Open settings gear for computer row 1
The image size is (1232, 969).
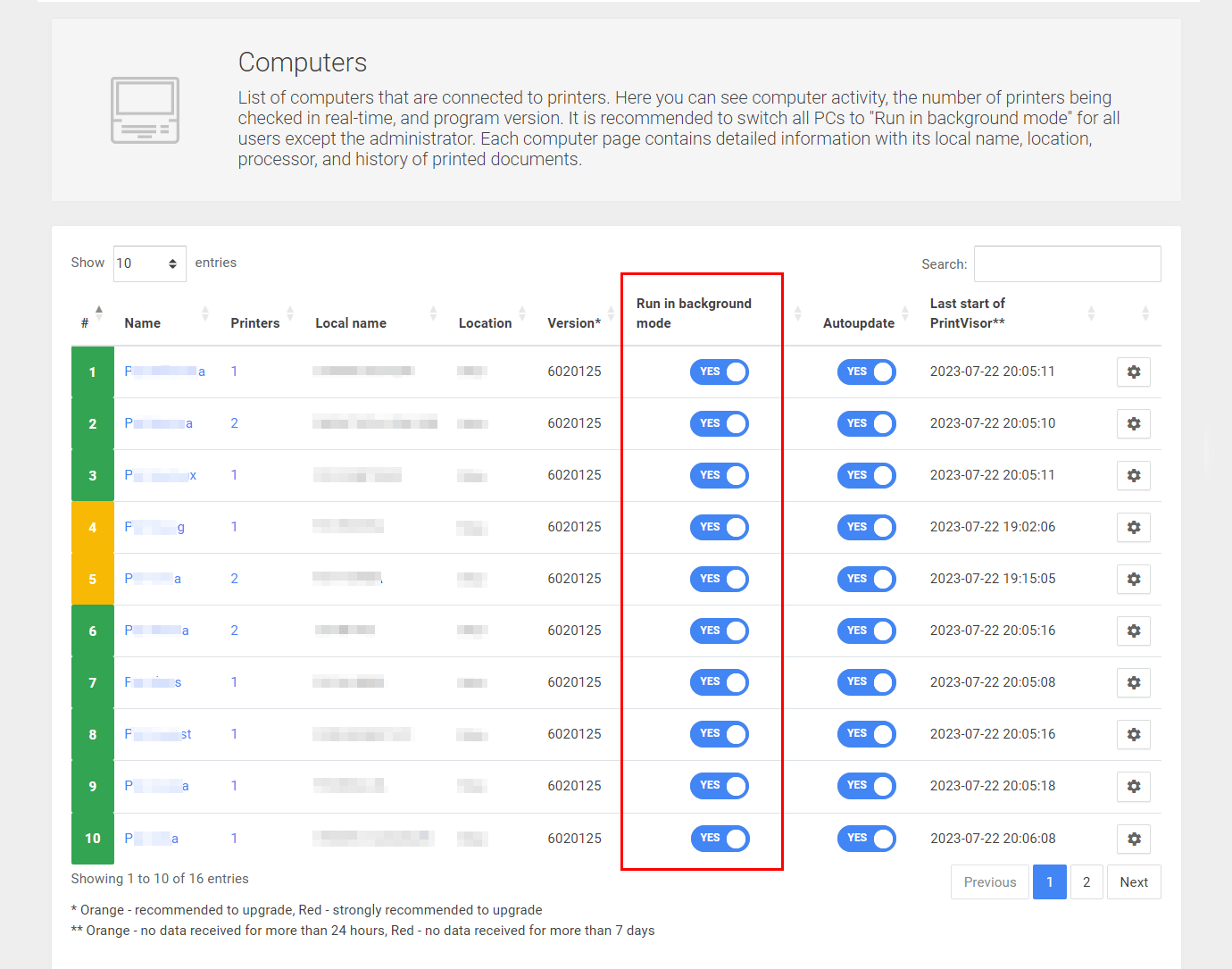(x=1133, y=372)
